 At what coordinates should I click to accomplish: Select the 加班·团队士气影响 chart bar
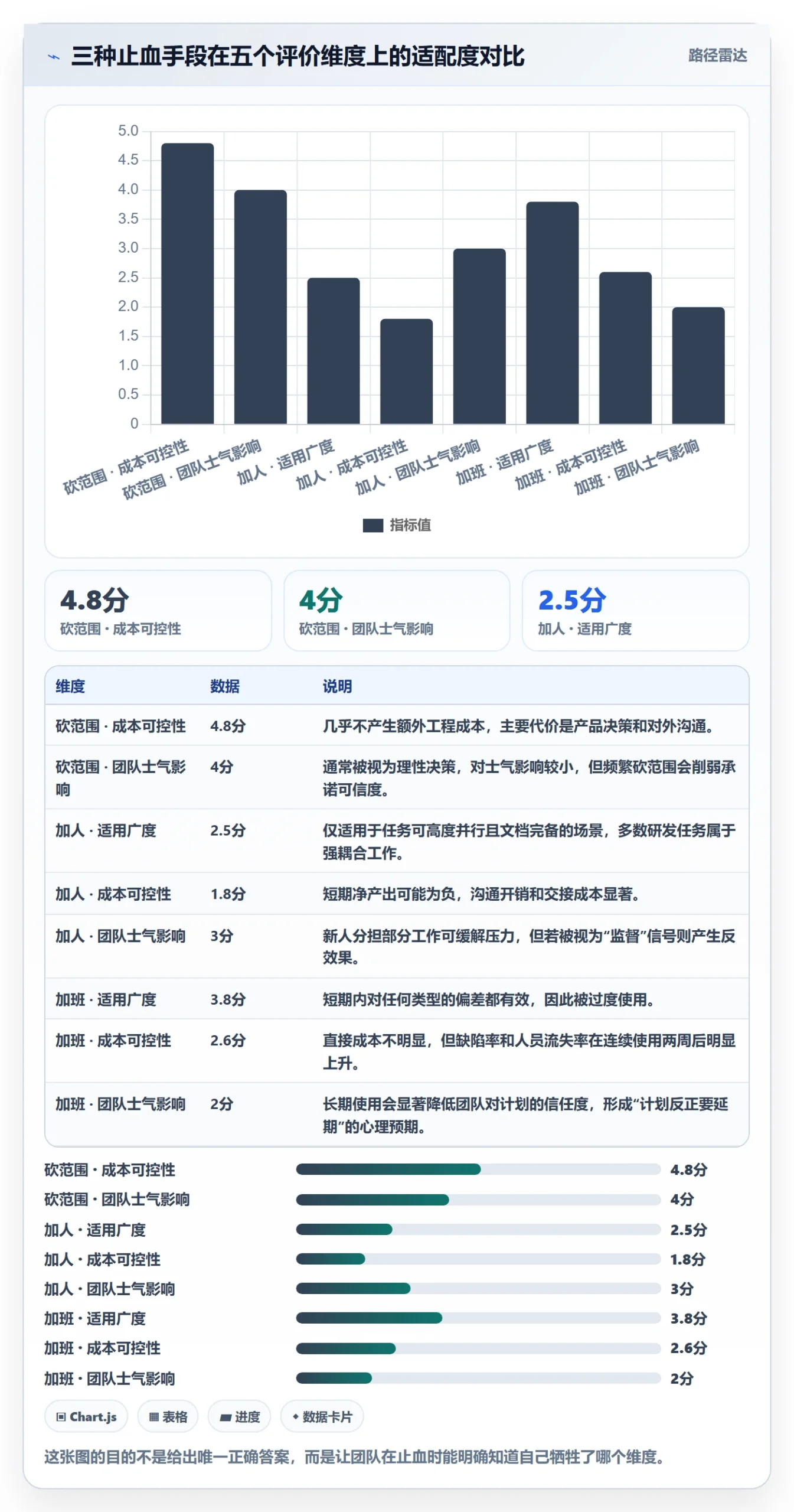tap(698, 366)
